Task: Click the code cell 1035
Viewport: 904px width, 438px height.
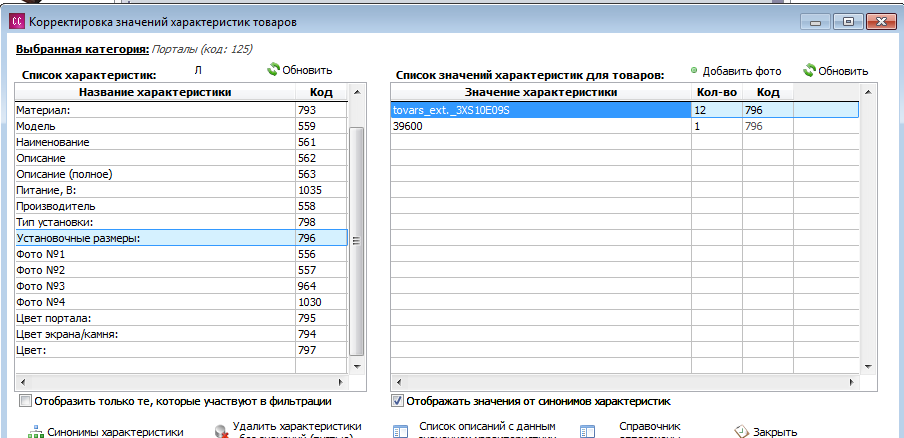Action: pos(321,190)
